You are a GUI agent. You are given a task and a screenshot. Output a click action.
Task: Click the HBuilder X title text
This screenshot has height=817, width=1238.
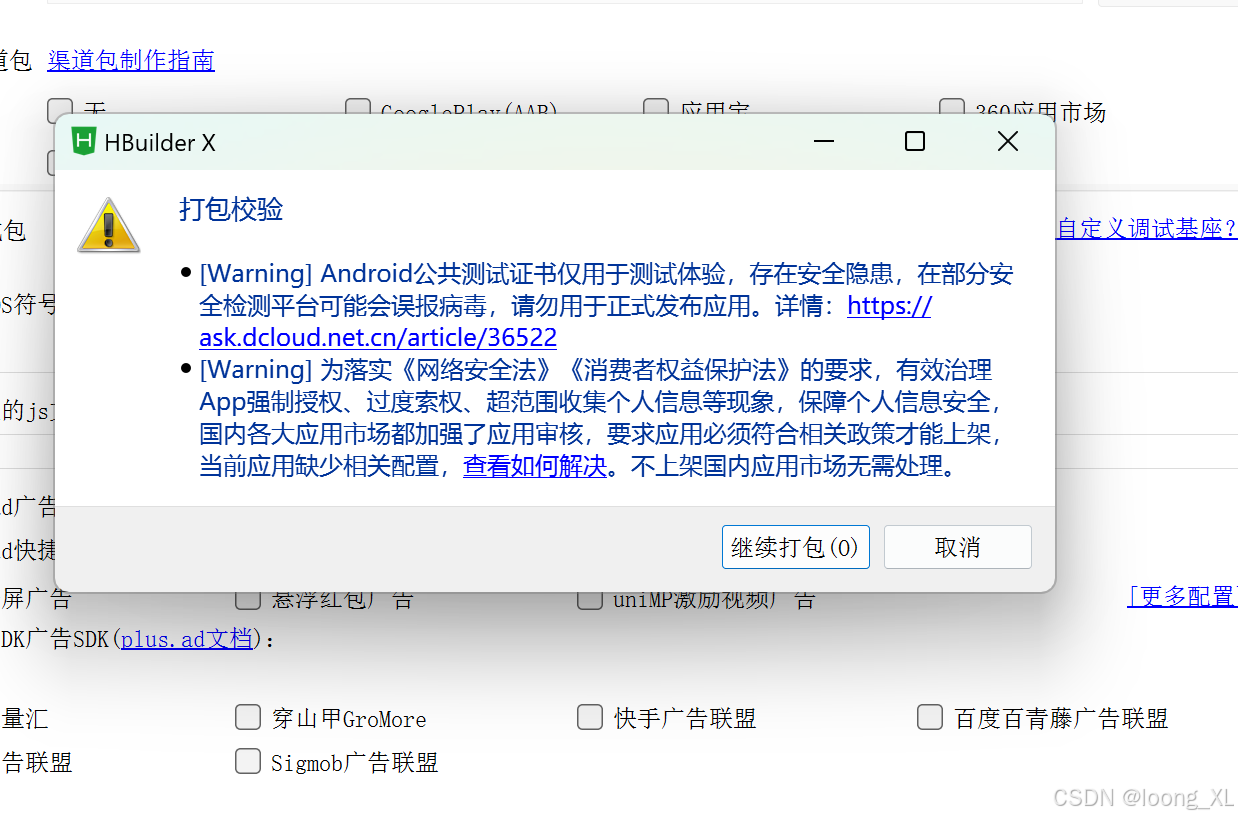160,143
